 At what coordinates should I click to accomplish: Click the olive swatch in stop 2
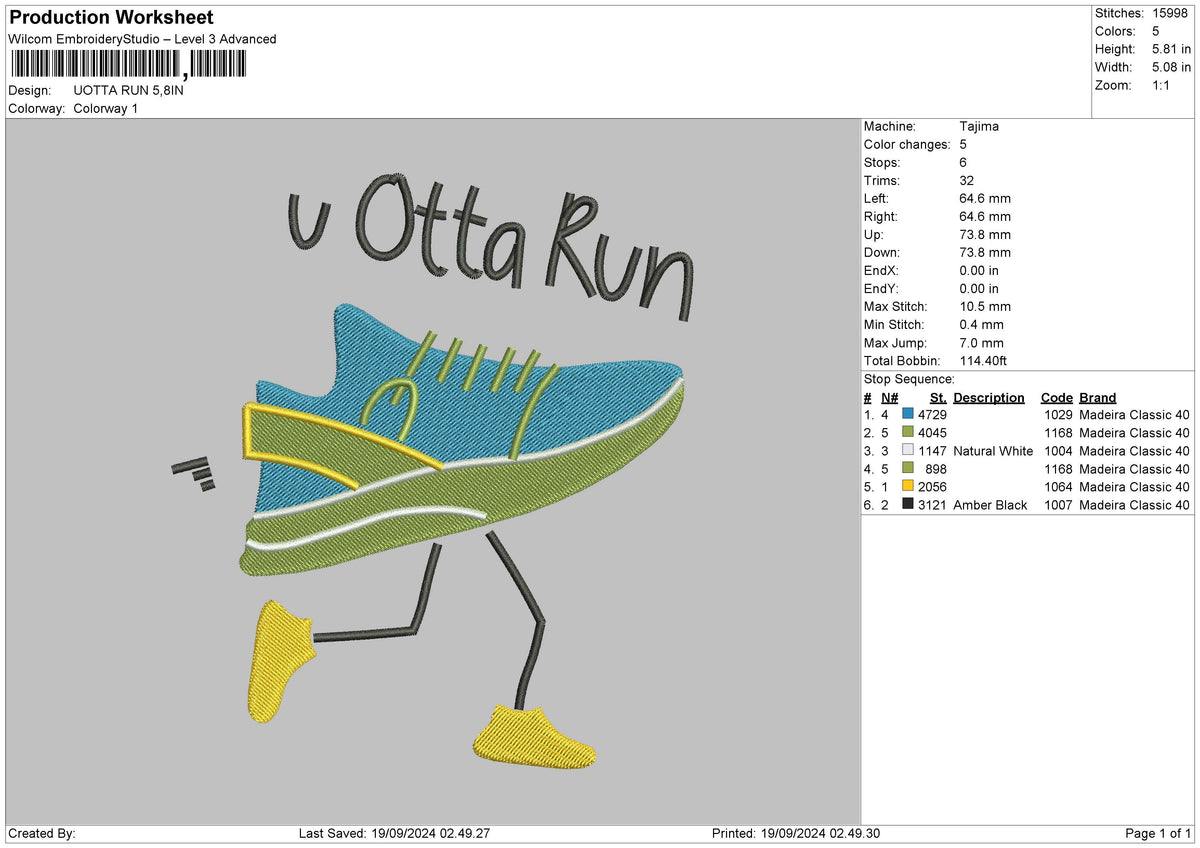(908, 433)
